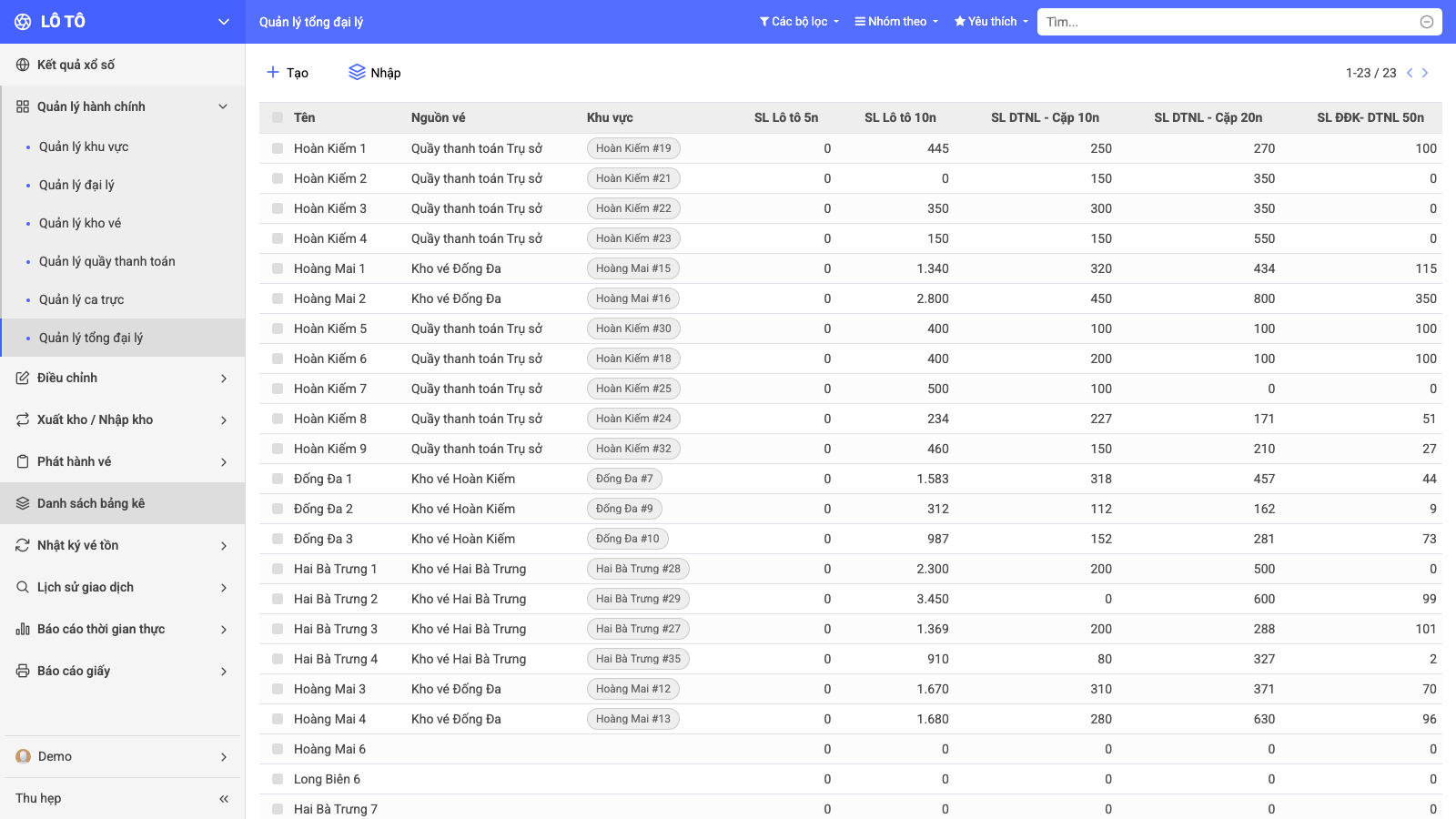This screenshot has width=1456, height=819.
Task: Open Quản lý quầy thanh toán menu item
Action: (x=107, y=261)
